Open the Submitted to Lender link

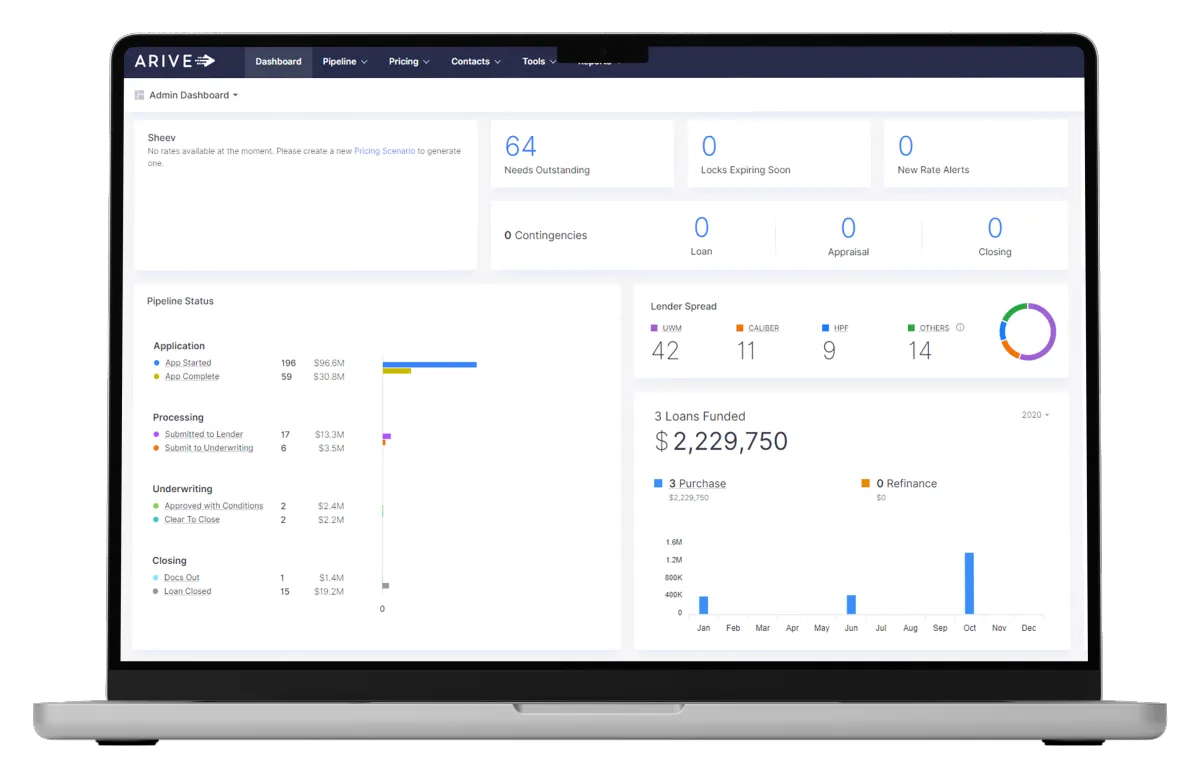tap(204, 435)
